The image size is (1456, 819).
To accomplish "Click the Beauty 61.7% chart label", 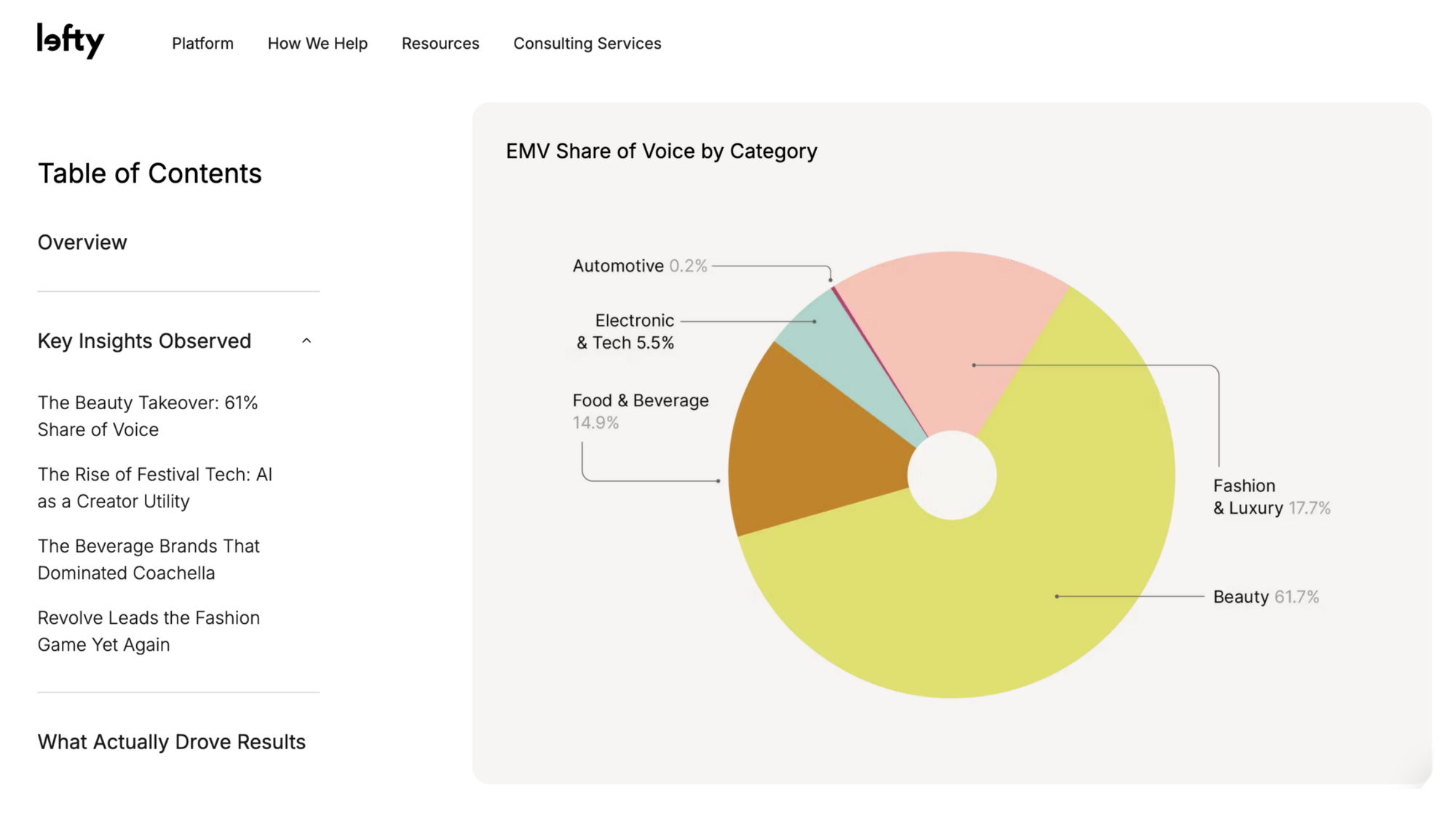I will [1265, 597].
